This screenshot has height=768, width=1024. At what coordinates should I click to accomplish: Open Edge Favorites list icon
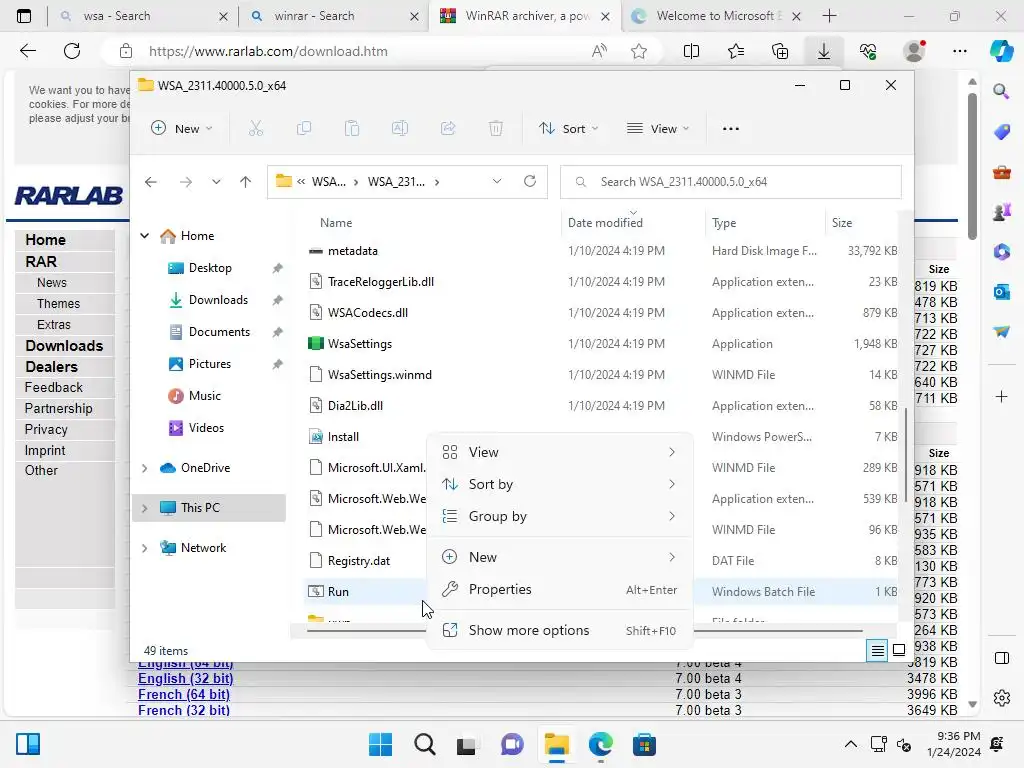pyautogui.click(x=735, y=51)
